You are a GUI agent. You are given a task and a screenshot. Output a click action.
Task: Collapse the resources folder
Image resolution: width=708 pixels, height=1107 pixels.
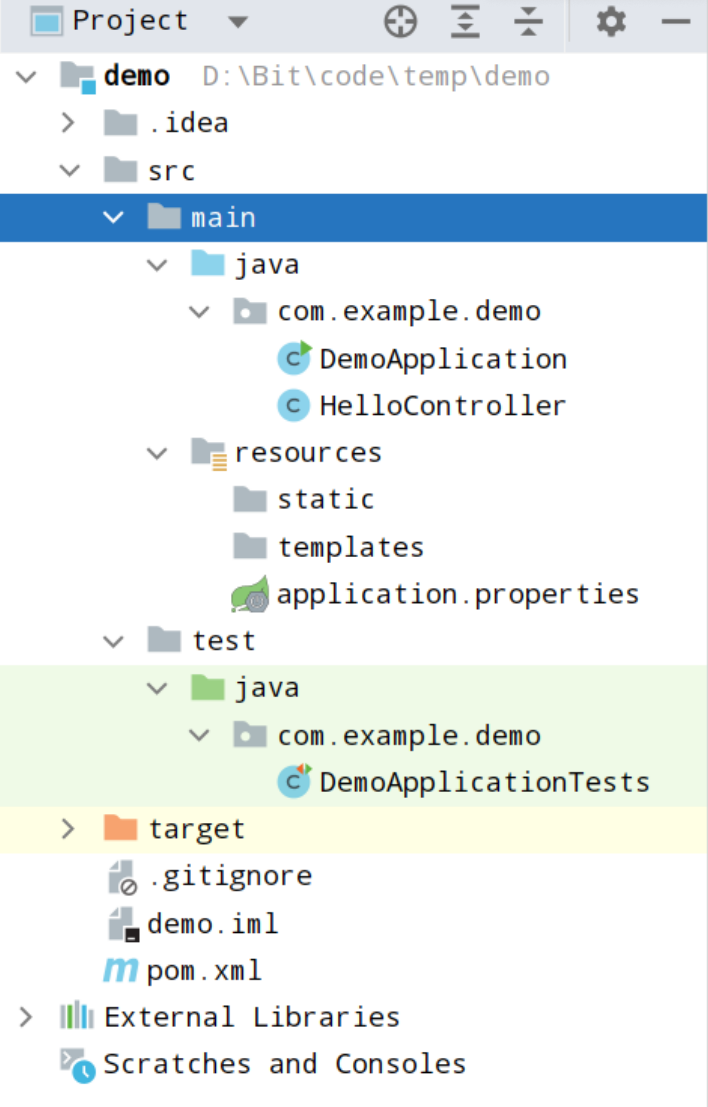point(157,453)
